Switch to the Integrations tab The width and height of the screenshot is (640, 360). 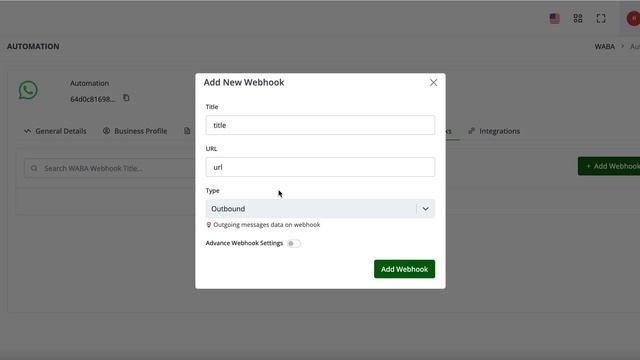coord(494,131)
